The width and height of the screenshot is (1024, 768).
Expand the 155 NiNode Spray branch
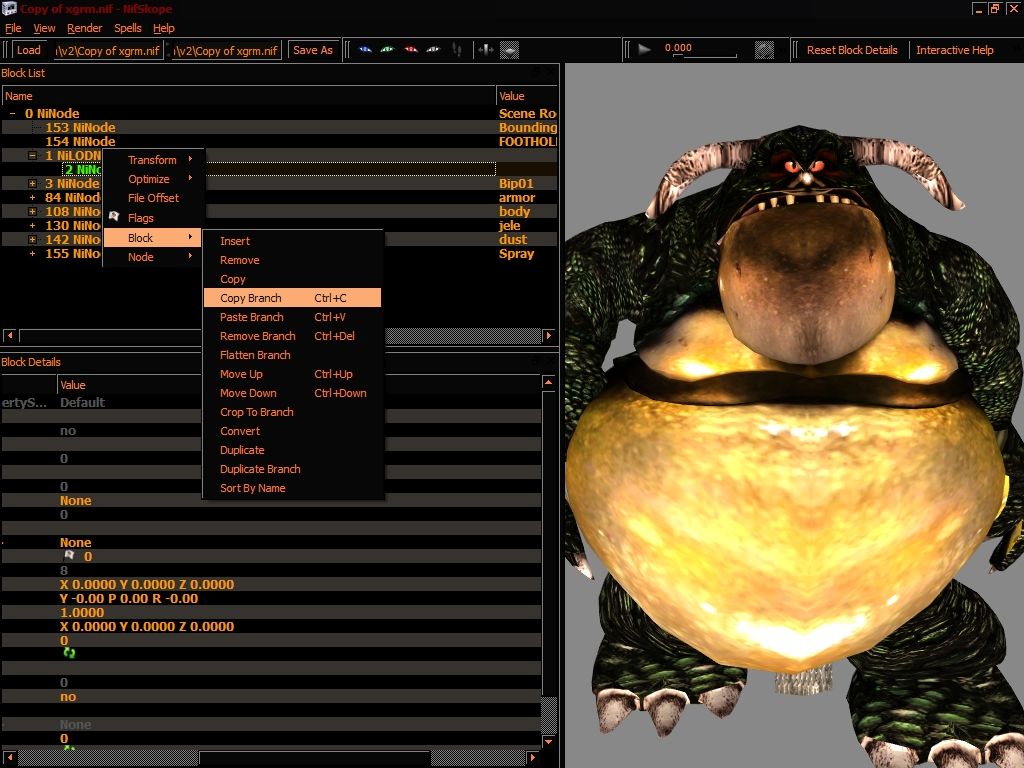[x=33, y=254]
